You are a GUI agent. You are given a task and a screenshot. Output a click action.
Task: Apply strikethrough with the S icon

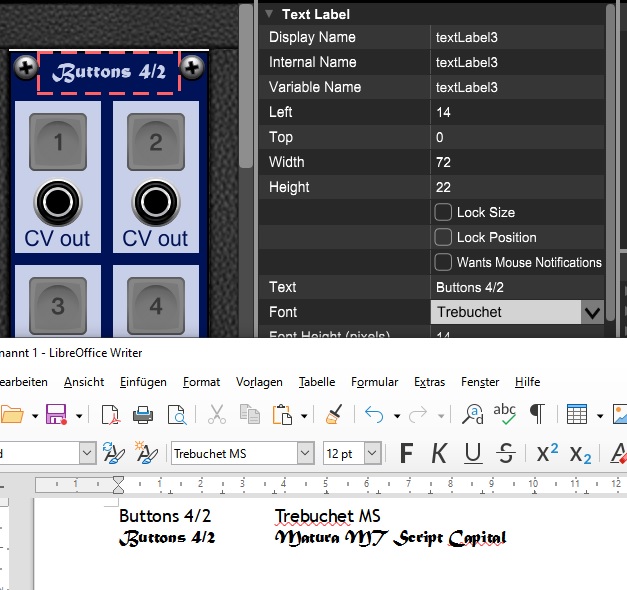(x=506, y=454)
